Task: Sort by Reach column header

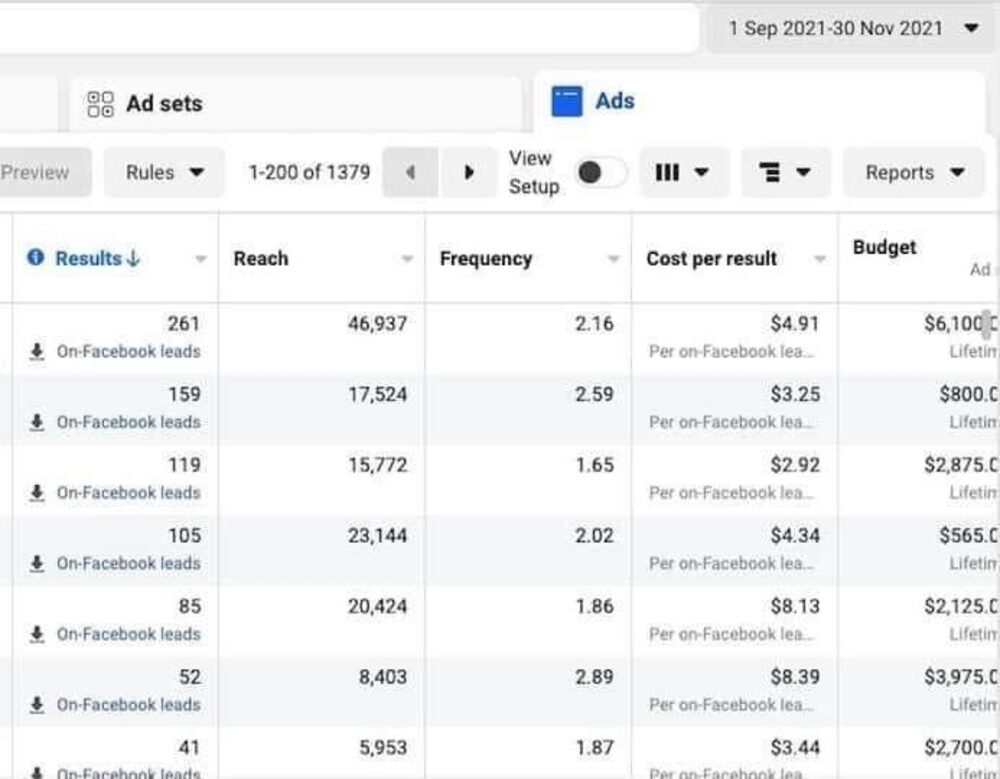Action: pyautogui.click(x=261, y=258)
